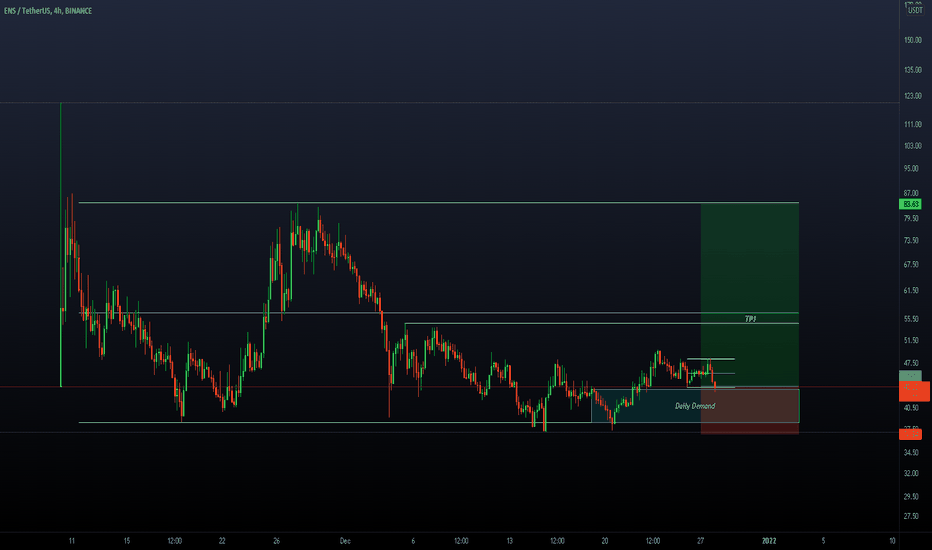
Task: Click the 73.50 price axis label
Action: point(911,240)
